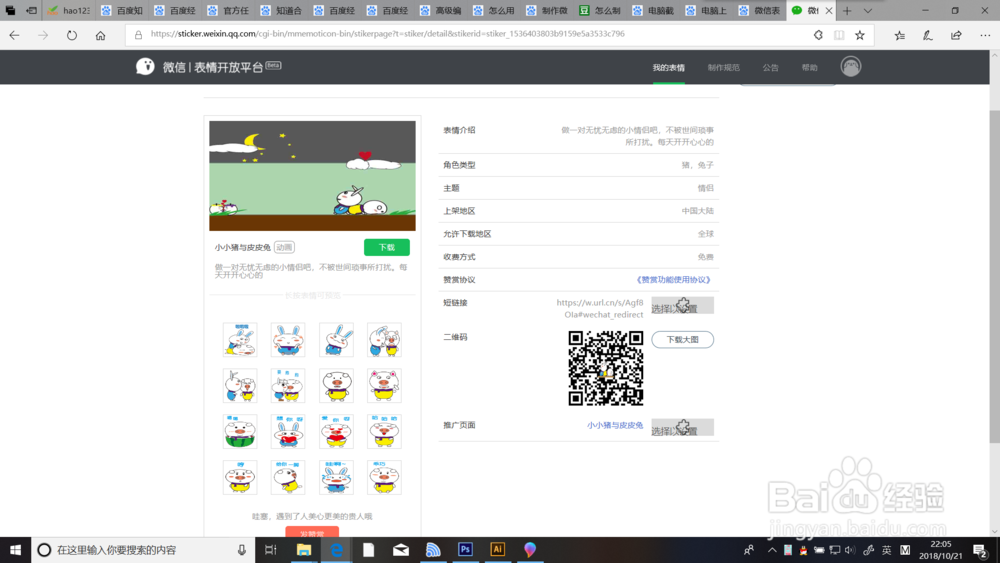
Task: Click the 中国大陆 region value
Action: pyautogui.click(x=697, y=211)
